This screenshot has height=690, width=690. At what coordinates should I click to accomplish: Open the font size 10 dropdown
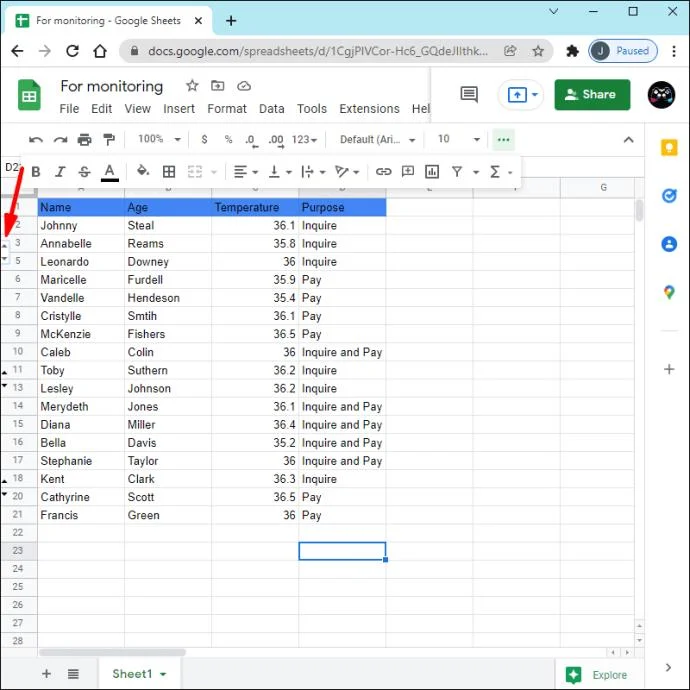tap(459, 139)
